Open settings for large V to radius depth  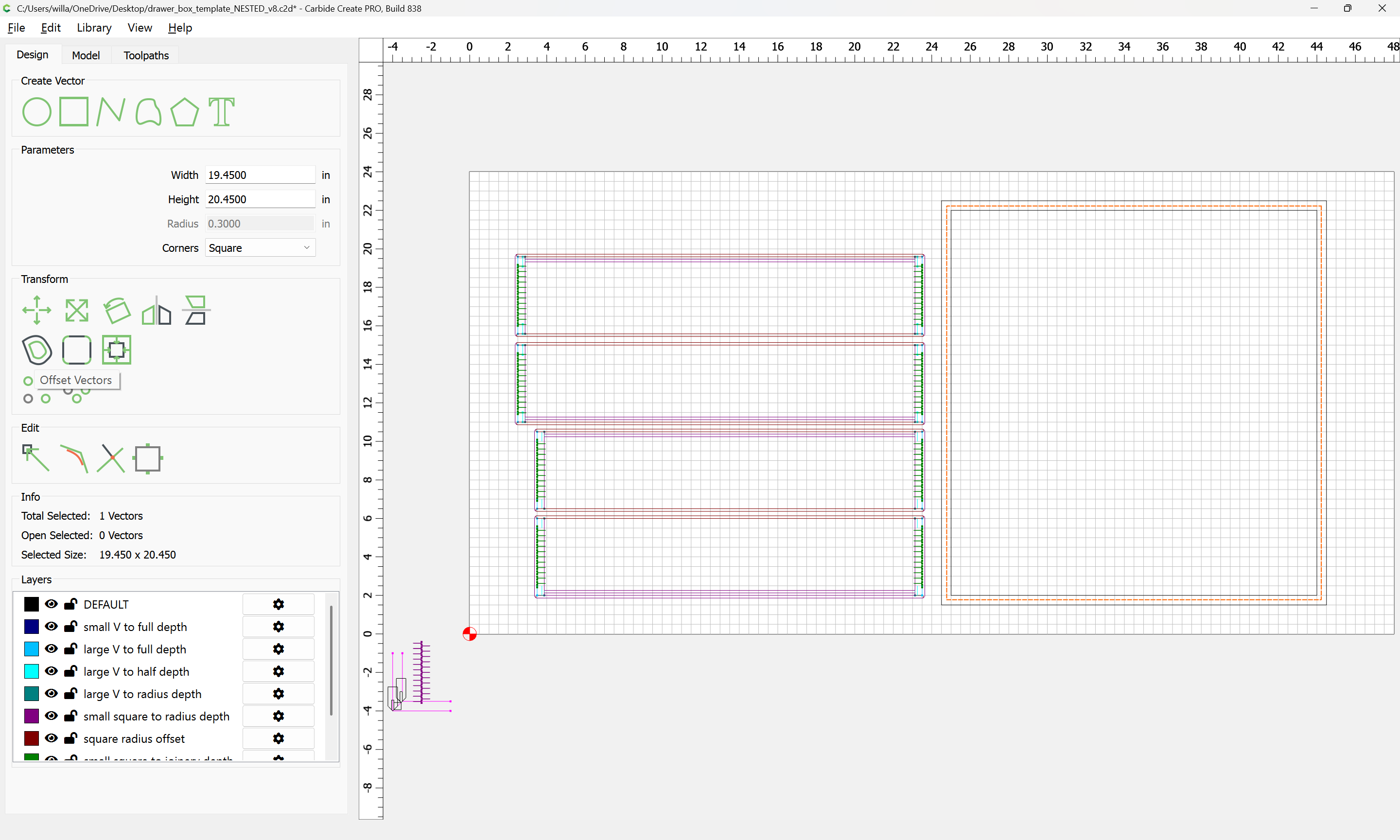(278, 694)
